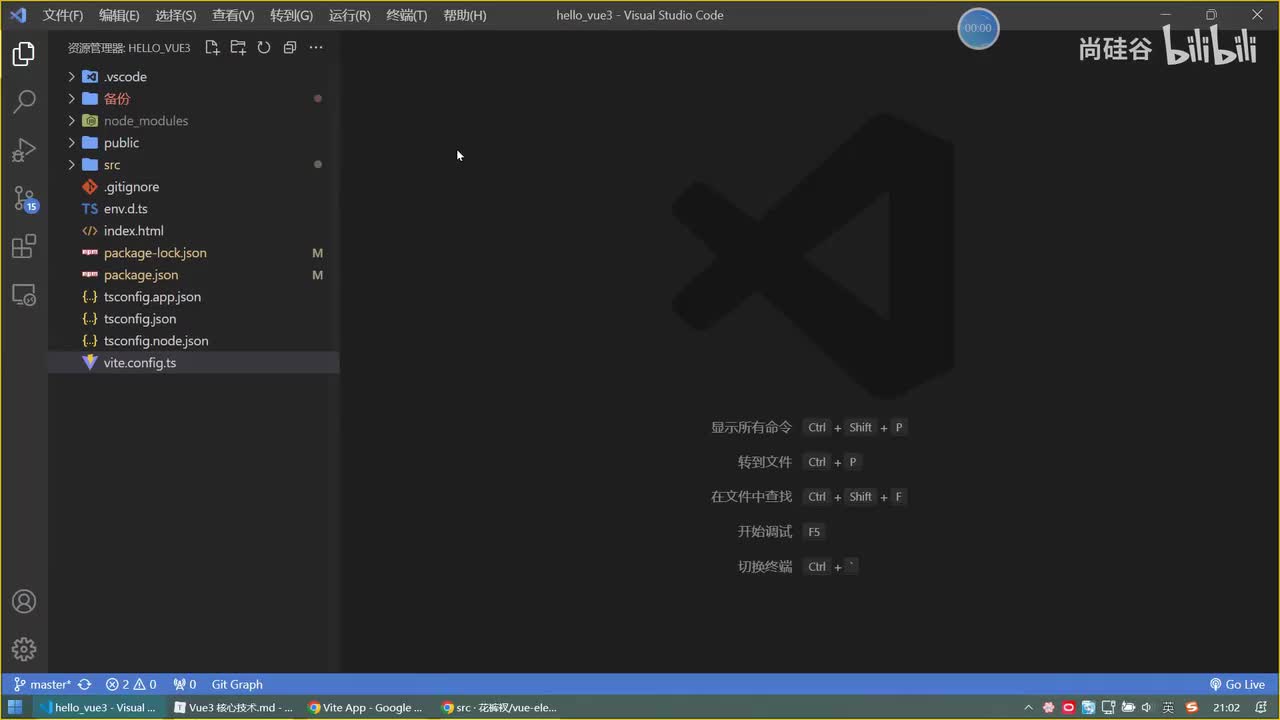Screen dimensions: 1280x720
Task: Open the Manage settings gear
Action: (24, 649)
